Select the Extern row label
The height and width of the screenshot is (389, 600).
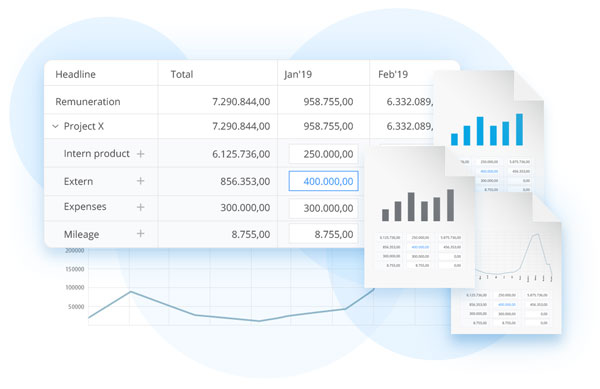pyautogui.click(x=78, y=181)
